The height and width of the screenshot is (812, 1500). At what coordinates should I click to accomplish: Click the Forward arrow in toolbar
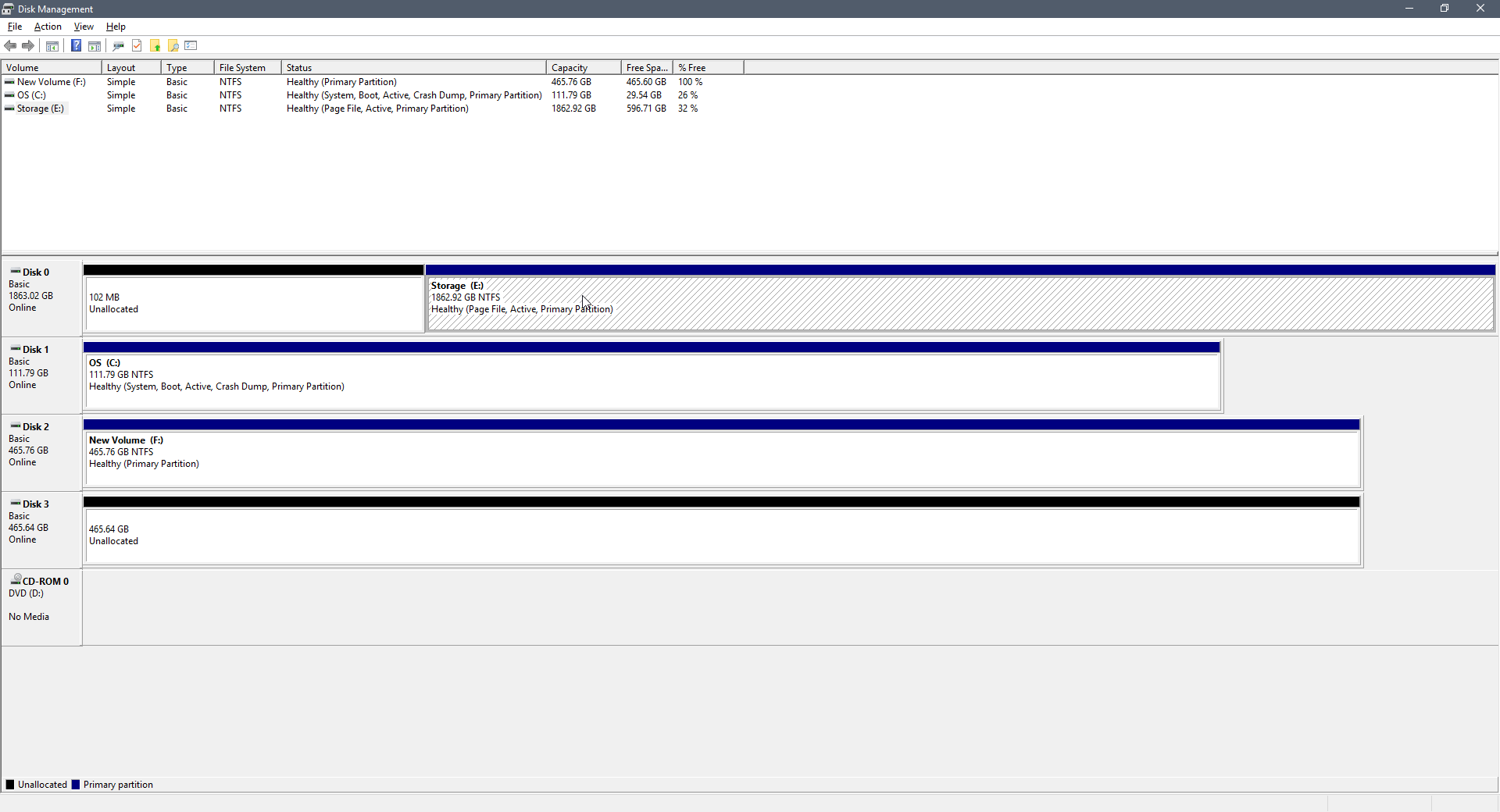[x=28, y=46]
